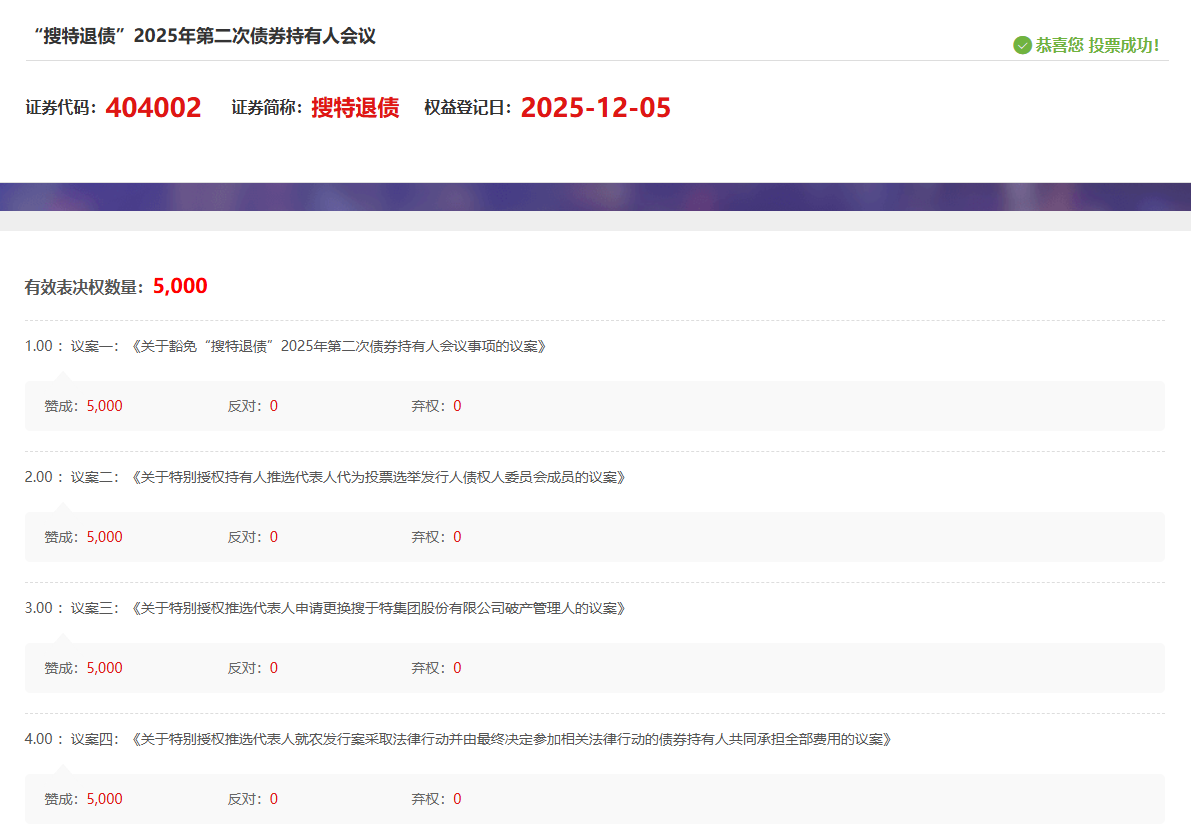Click the record date 2025-12-05
Screen dimensions: 1191x834
click(x=596, y=107)
